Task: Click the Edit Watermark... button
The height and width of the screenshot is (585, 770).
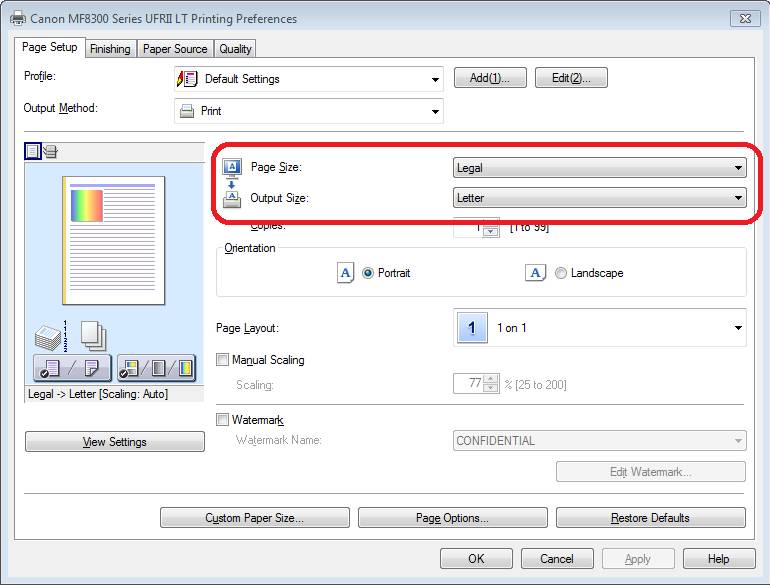Action: click(651, 472)
